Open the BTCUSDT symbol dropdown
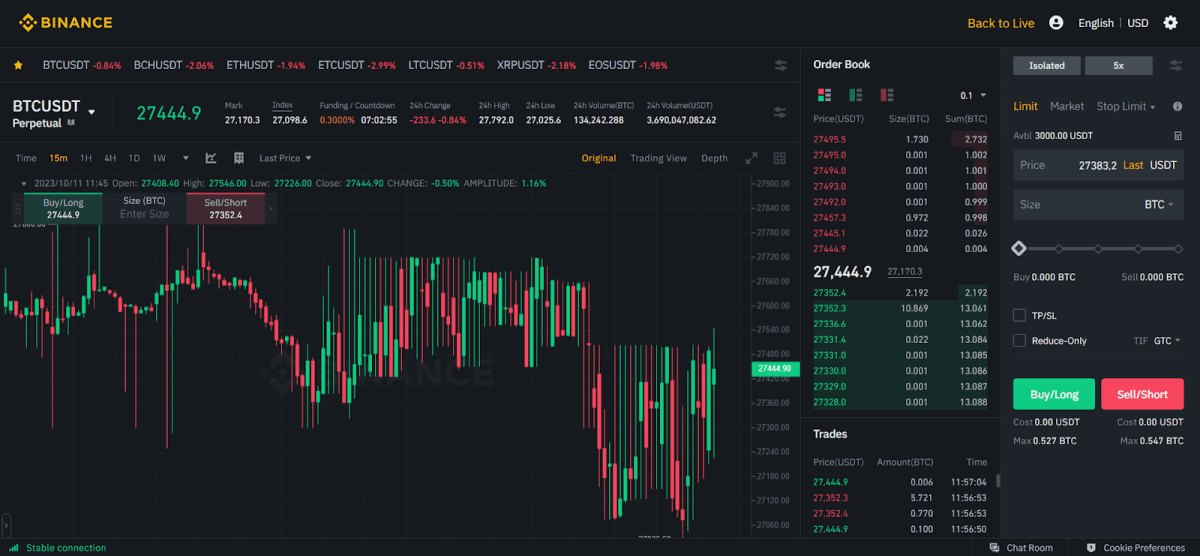The height and width of the screenshot is (556, 1200). click(x=91, y=112)
